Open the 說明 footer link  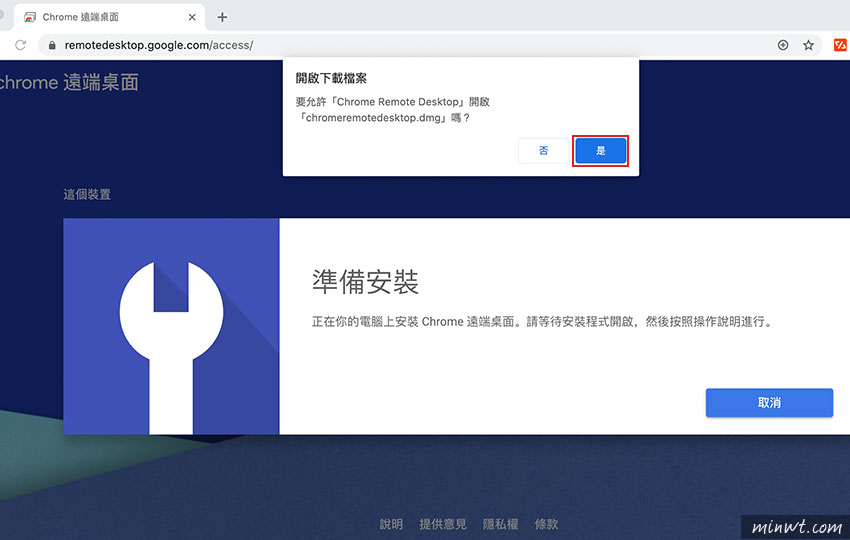point(391,524)
